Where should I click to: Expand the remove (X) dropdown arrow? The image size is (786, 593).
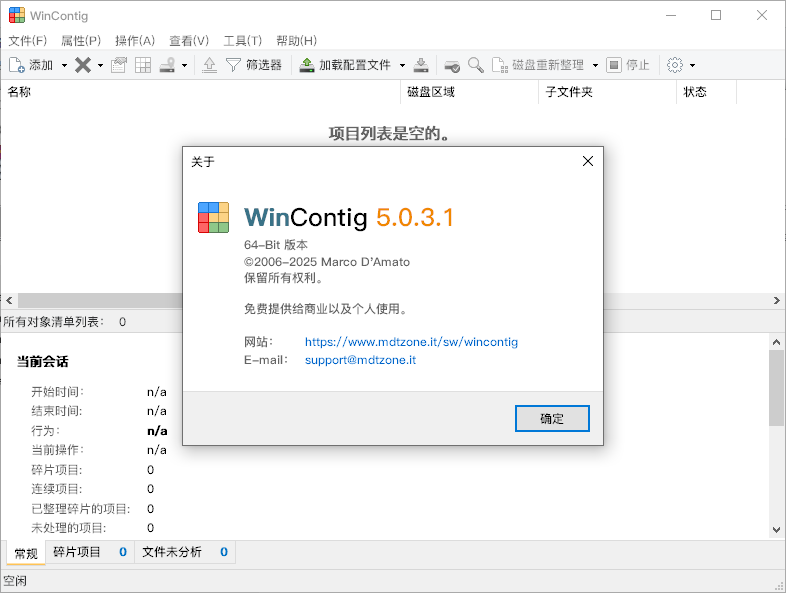click(x=100, y=65)
